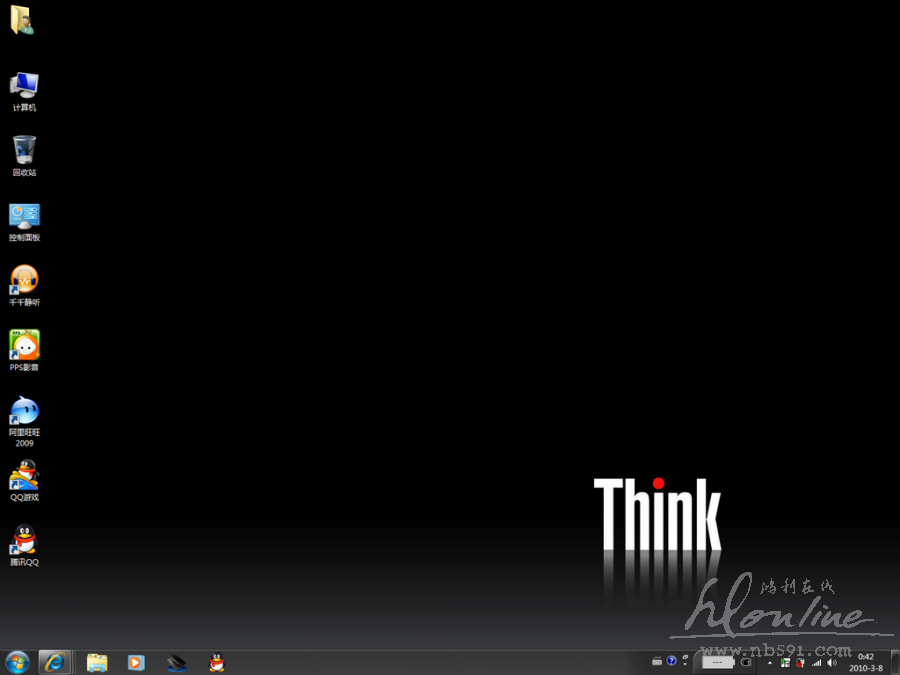This screenshot has height=675, width=900.
Task: Click the tray icon with the red X
Action: coord(800,663)
